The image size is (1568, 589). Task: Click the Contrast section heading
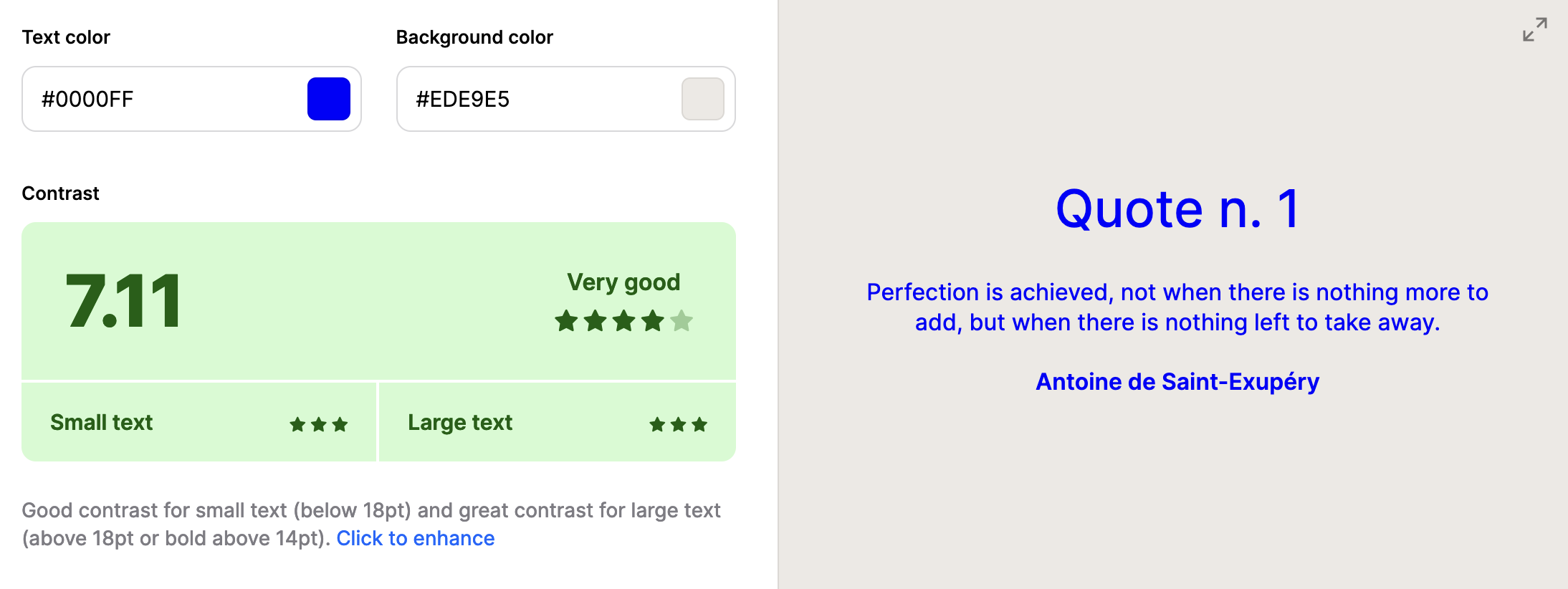coord(60,193)
